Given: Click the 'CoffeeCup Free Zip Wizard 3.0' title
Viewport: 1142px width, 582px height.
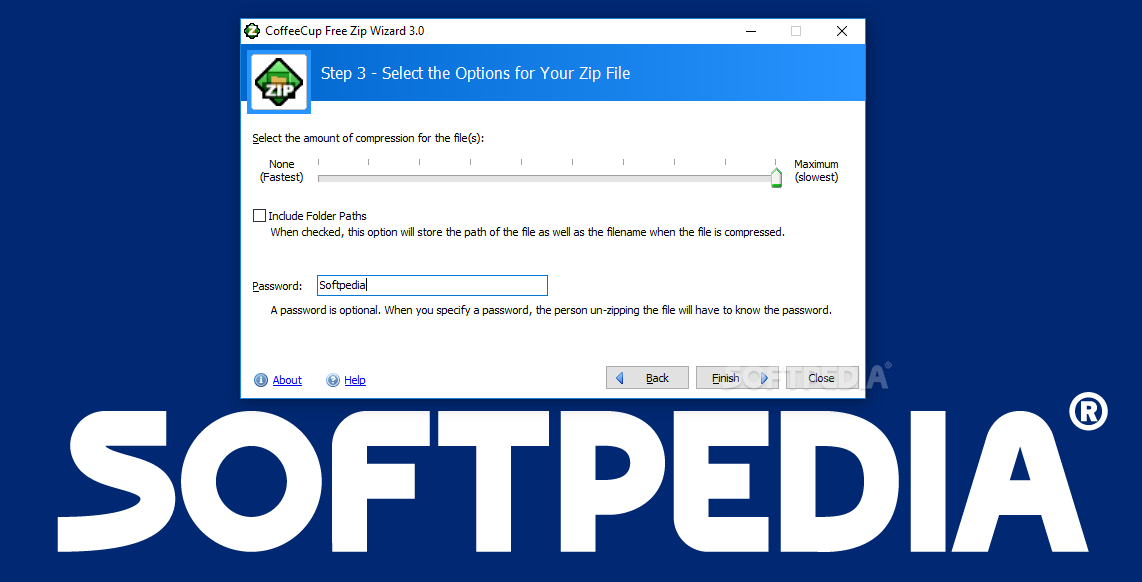Looking at the screenshot, I should pos(344,31).
